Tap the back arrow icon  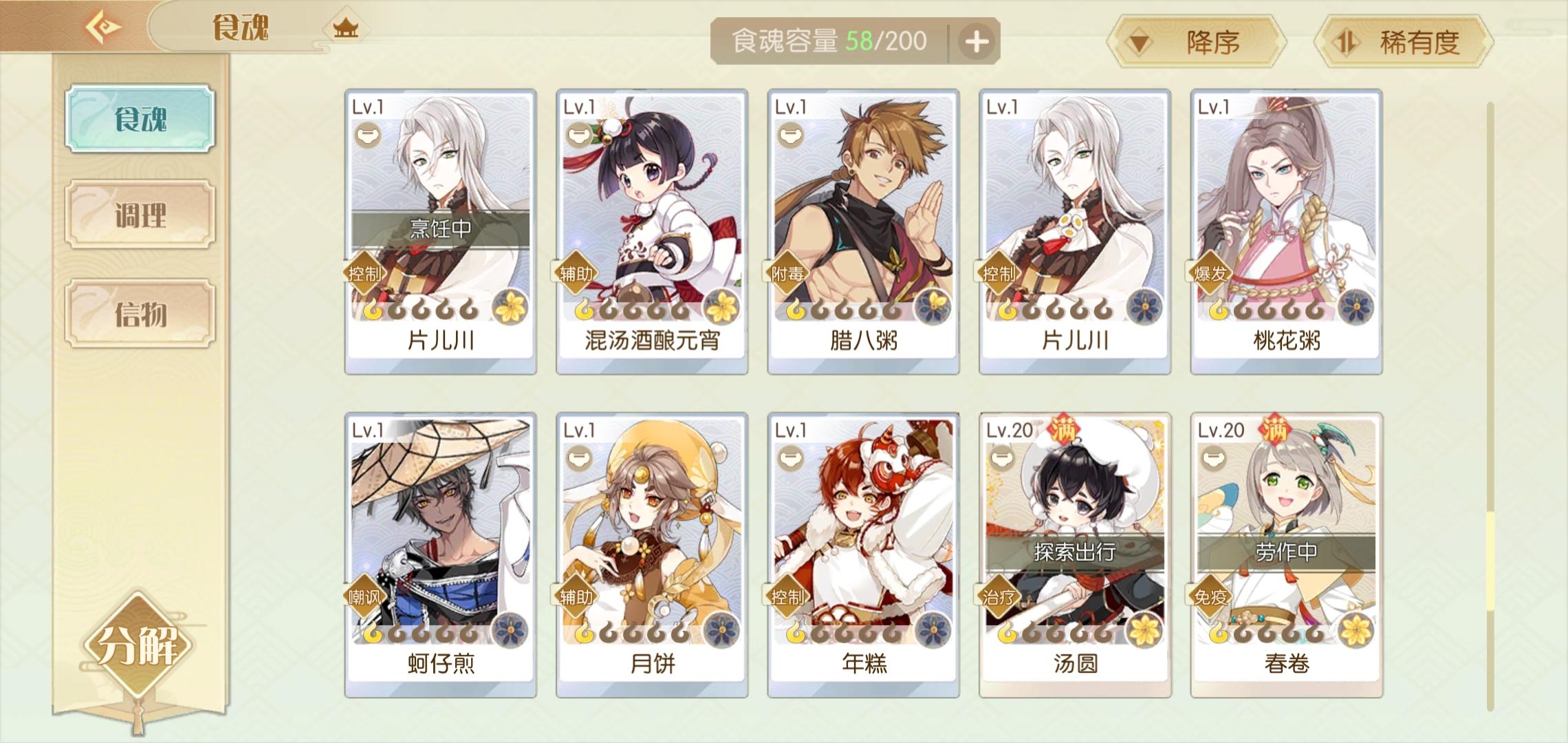[x=103, y=28]
